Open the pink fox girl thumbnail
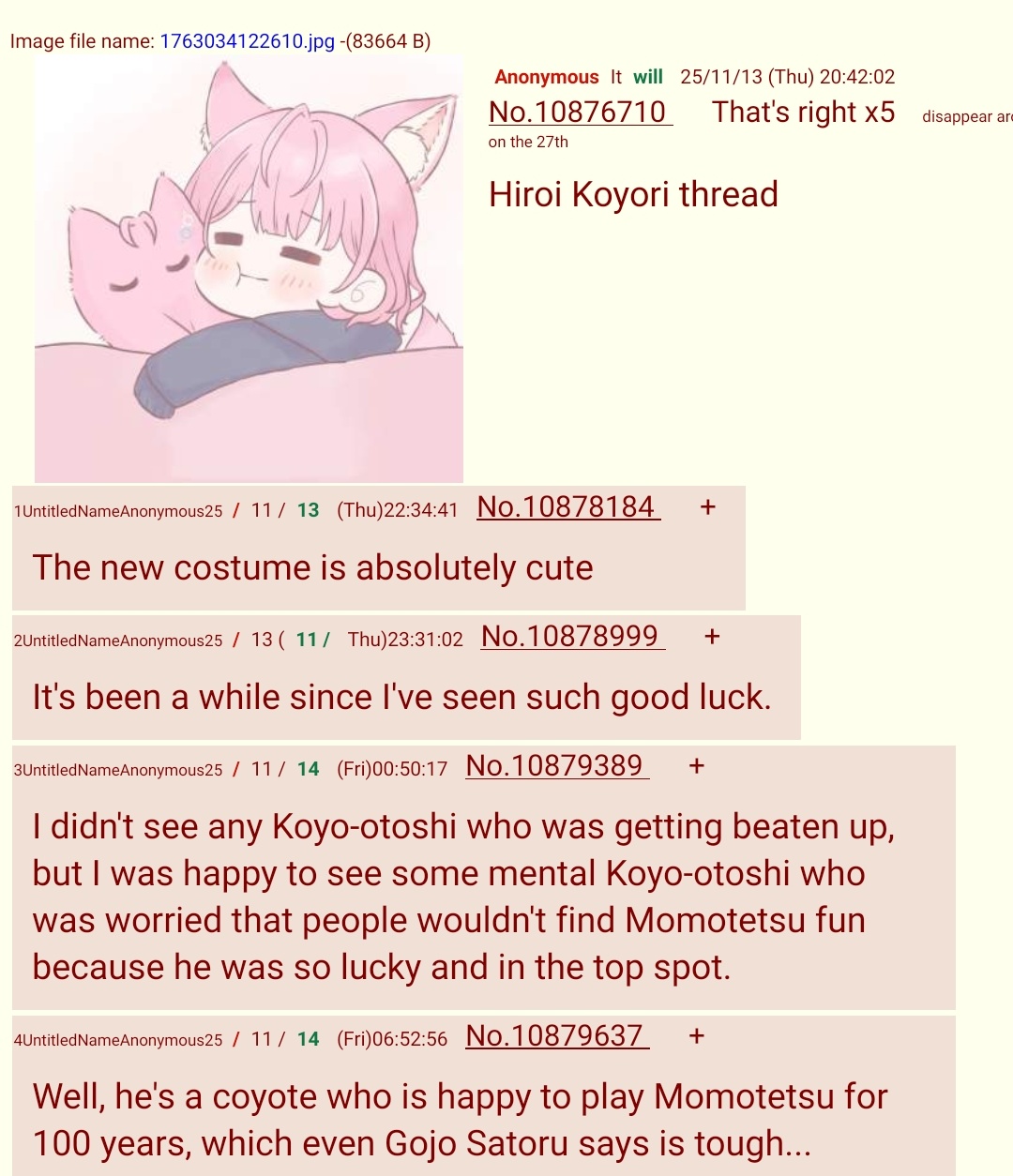This screenshot has height=1176, width=1013. point(249,268)
